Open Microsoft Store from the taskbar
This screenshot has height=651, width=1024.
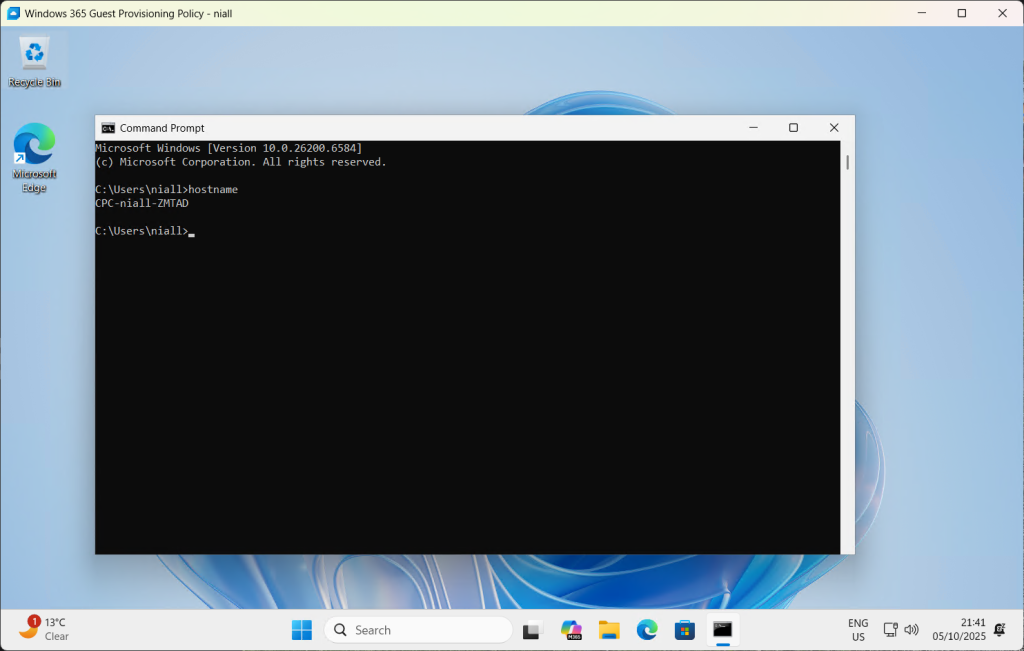(x=685, y=630)
